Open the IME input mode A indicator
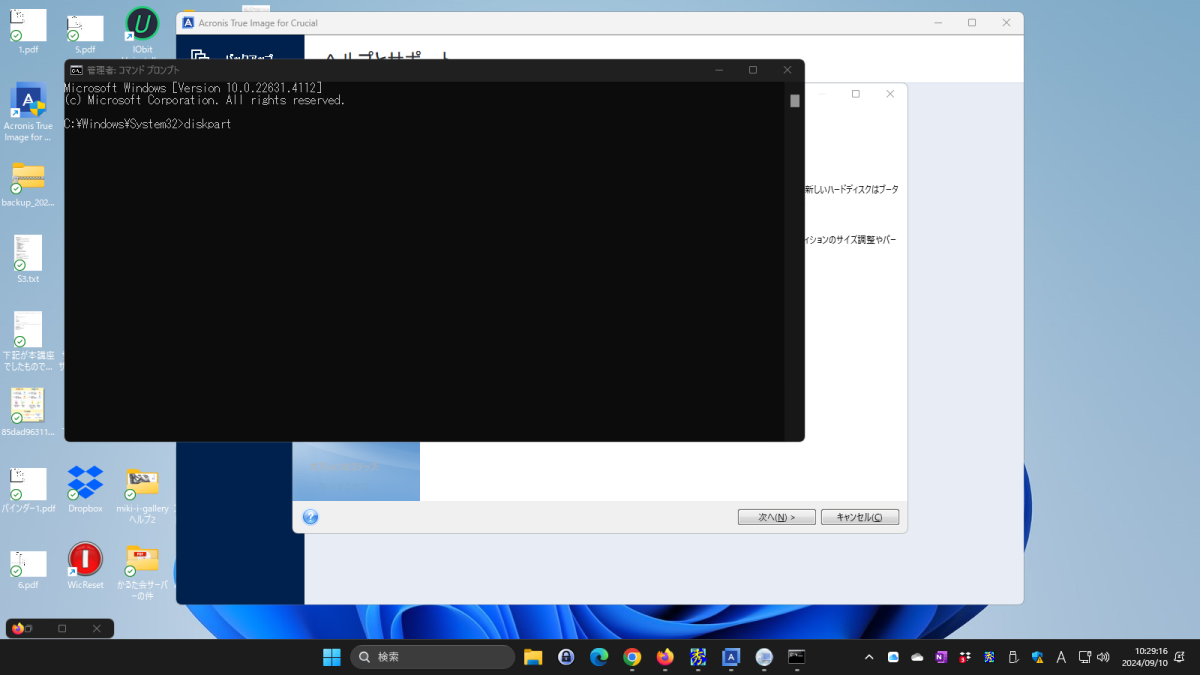Screen dimensions: 1200x675 coord(1060,657)
